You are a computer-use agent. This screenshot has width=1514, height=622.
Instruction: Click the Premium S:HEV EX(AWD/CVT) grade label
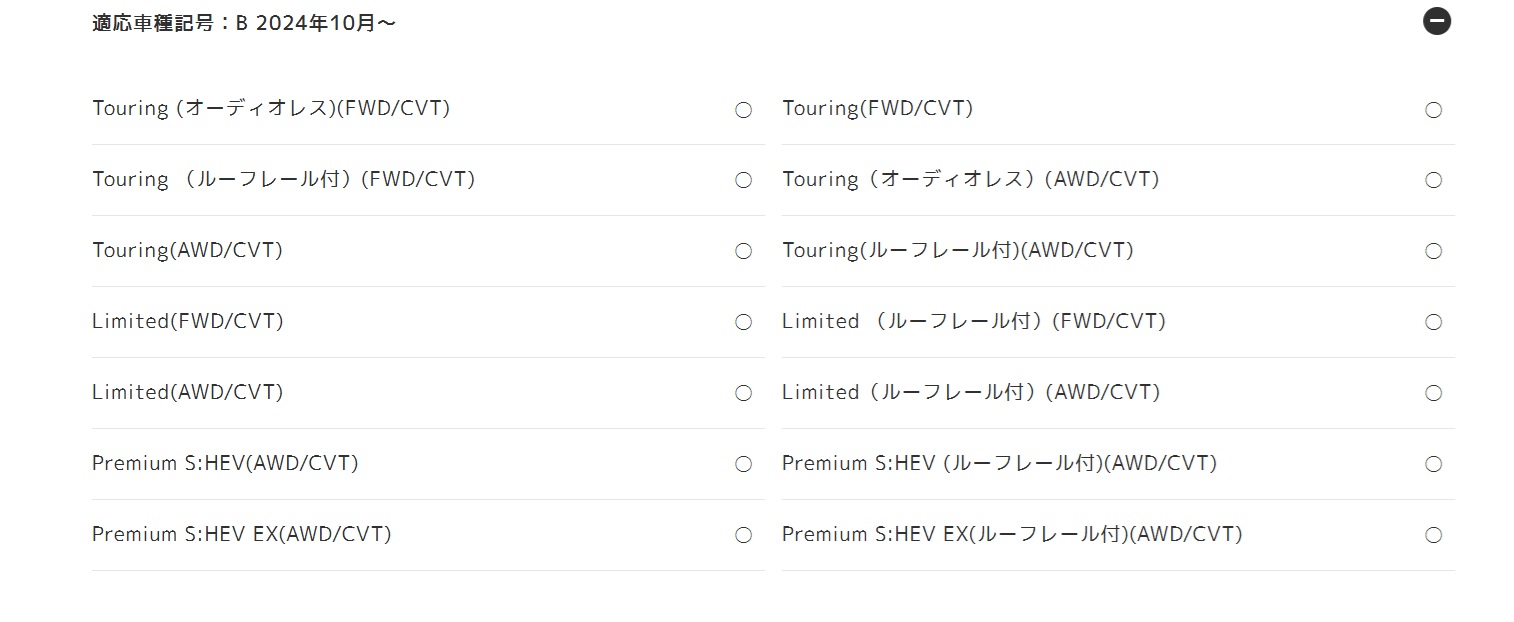click(x=242, y=535)
